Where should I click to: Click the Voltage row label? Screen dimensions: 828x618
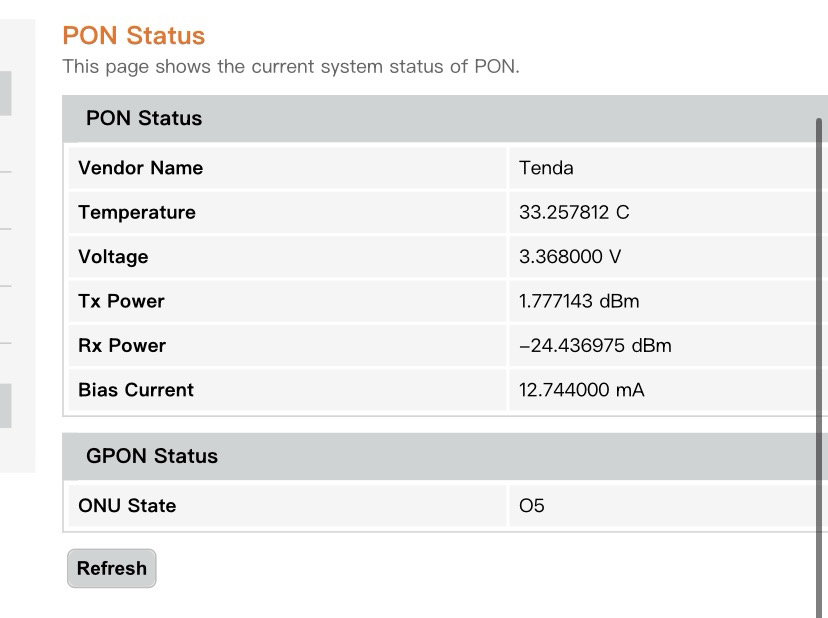click(x=113, y=257)
